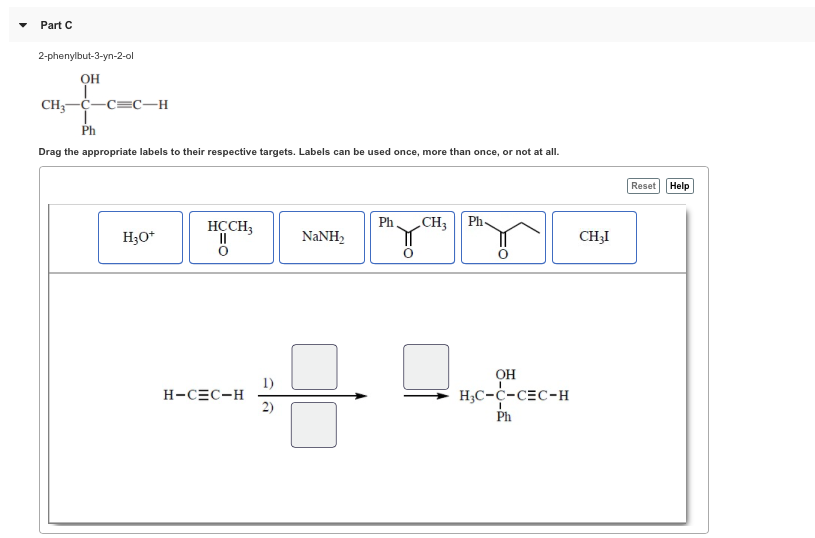Open the Help button
815x538 pixels.
[679, 186]
